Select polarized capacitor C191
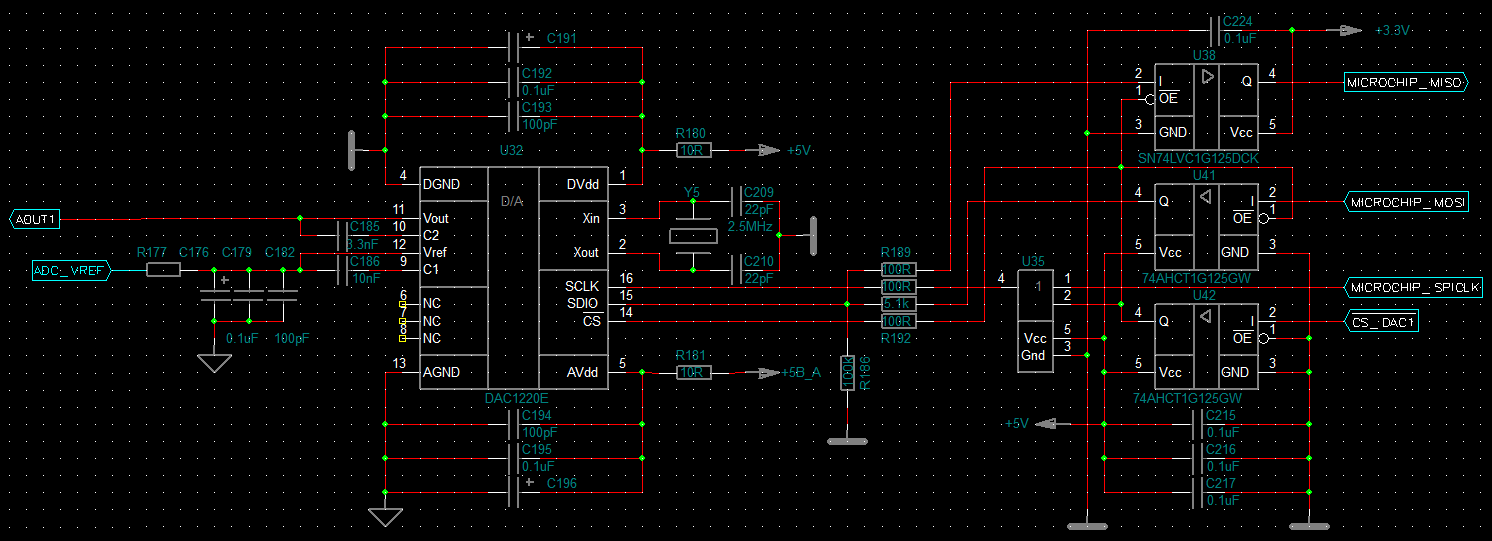The height and width of the screenshot is (541, 1492). pyautogui.click(x=515, y=47)
